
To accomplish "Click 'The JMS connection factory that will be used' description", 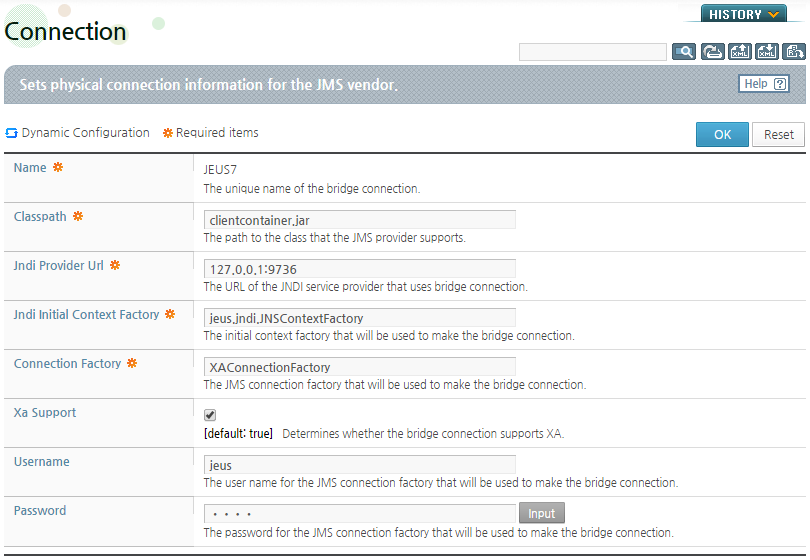I will point(395,385).
